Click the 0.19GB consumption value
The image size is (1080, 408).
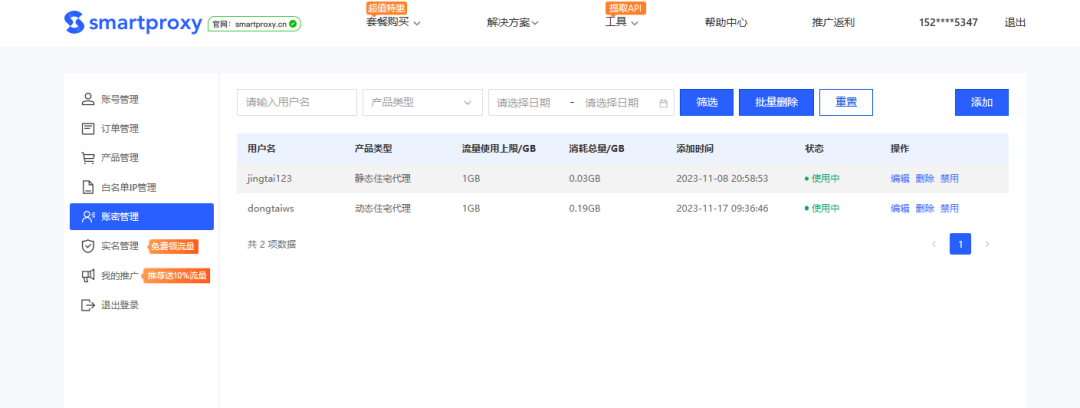[x=585, y=208]
